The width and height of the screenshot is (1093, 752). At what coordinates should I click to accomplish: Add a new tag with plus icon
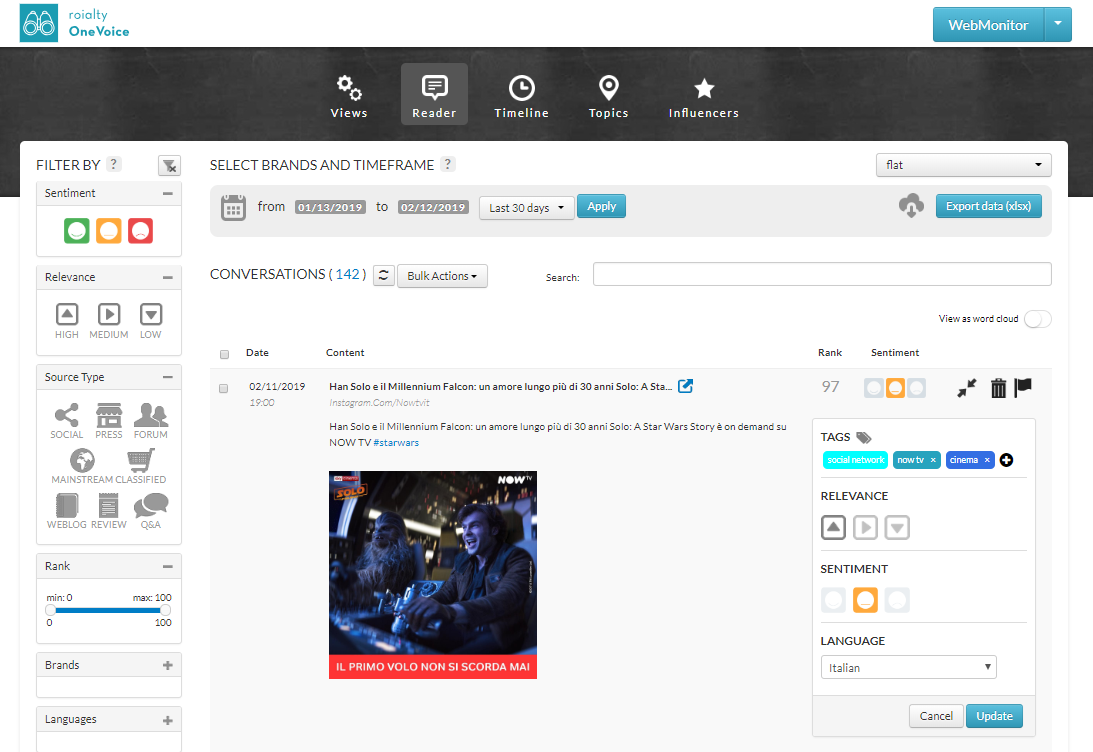coord(1006,460)
